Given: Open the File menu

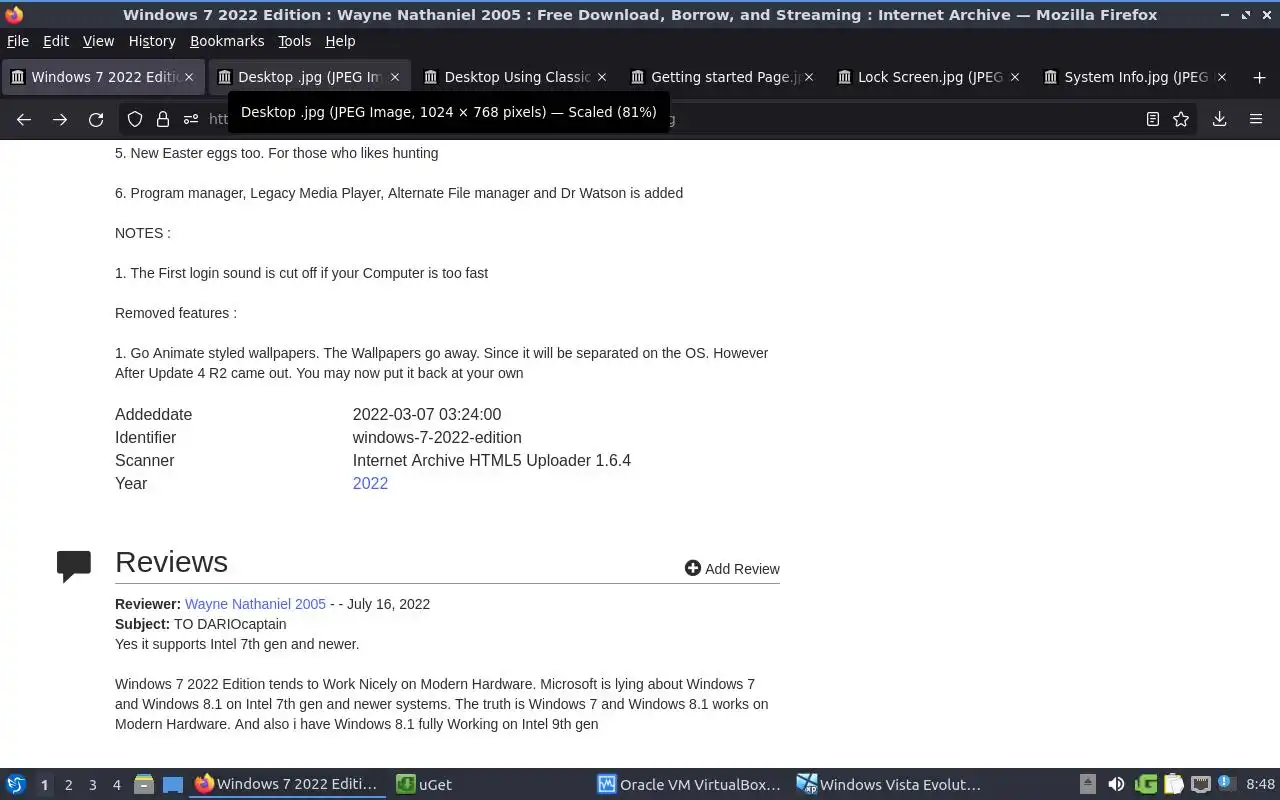Looking at the screenshot, I should (x=18, y=41).
